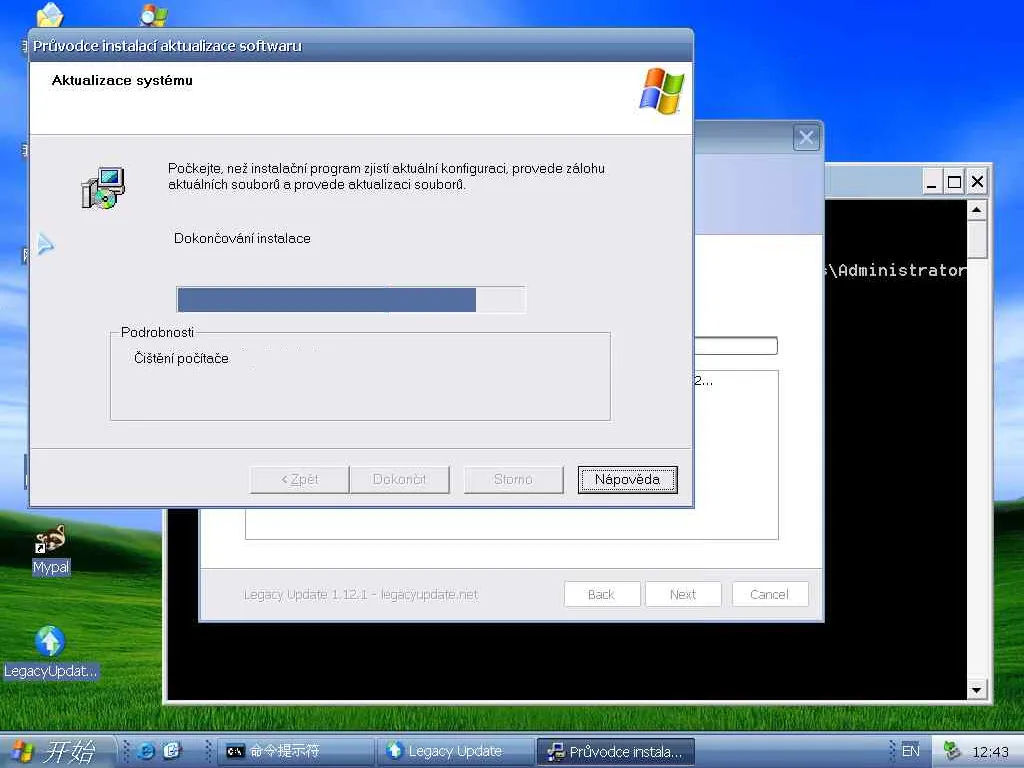Screen dimensions: 1024x768
Task: Minimize the command prompt window
Action: [x=932, y=182]
